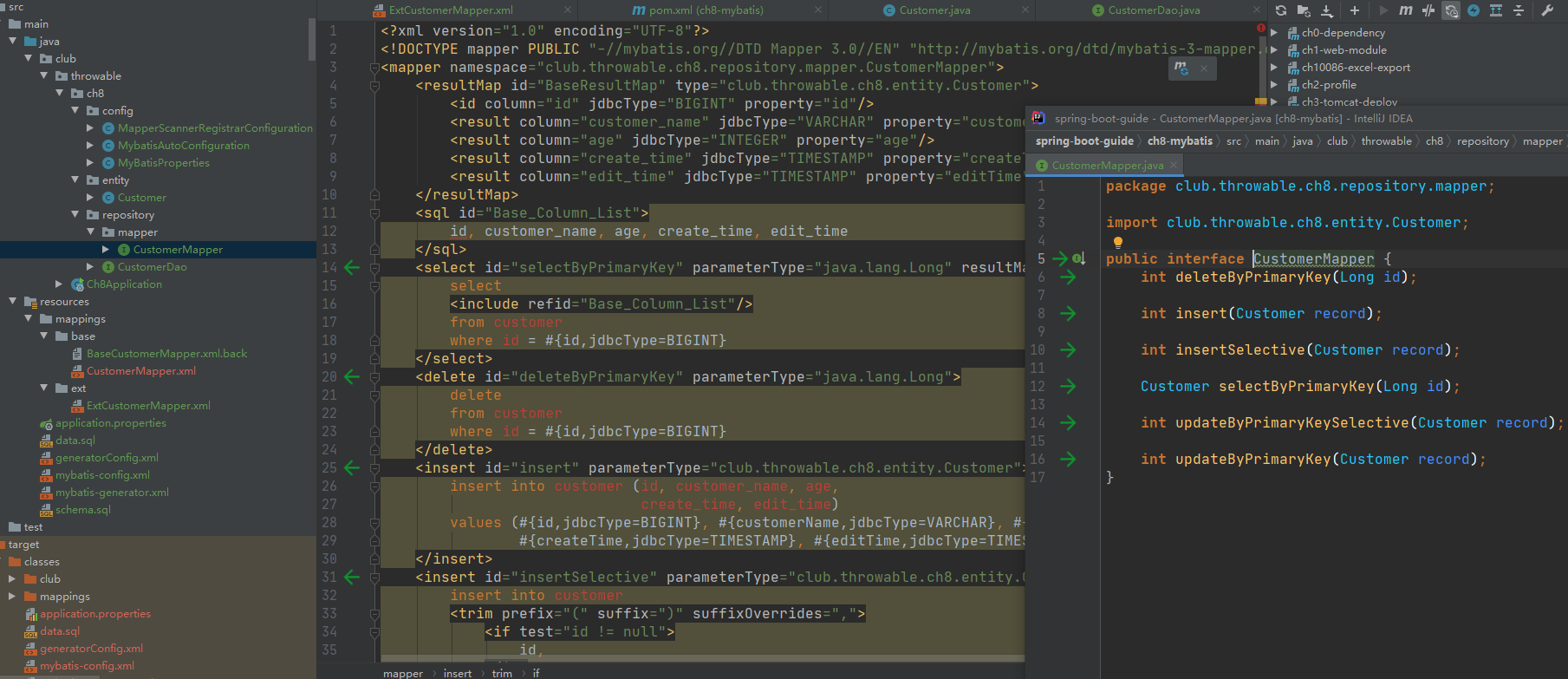Click the repository breadcrumb in the front window

click(x=1483, y=140)
